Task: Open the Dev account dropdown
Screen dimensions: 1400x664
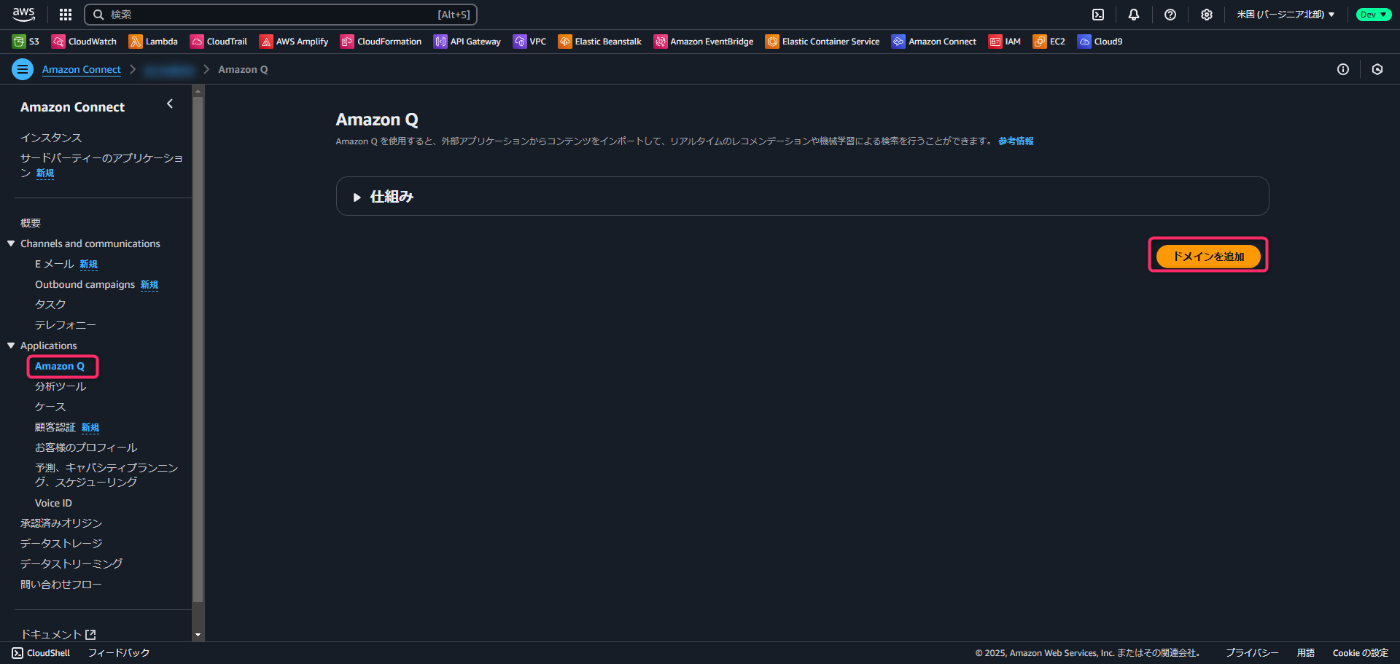Action: pos(1372,14)
